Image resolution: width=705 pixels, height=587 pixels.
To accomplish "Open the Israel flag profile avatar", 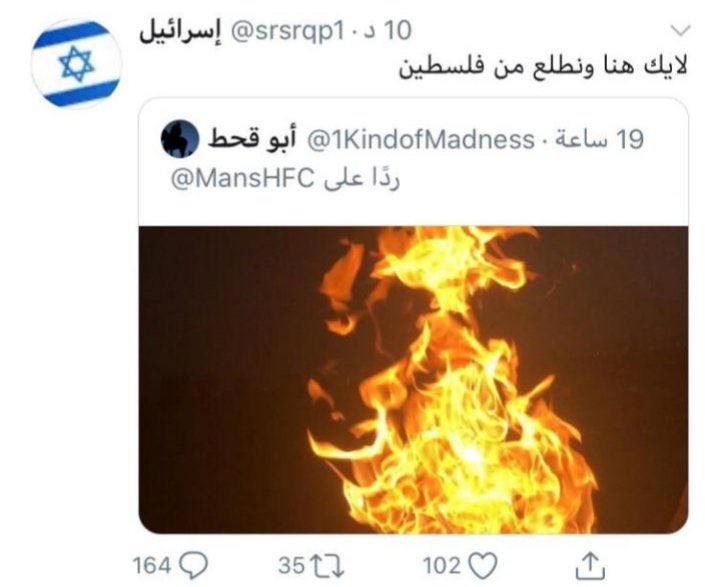I will (76, 63).
